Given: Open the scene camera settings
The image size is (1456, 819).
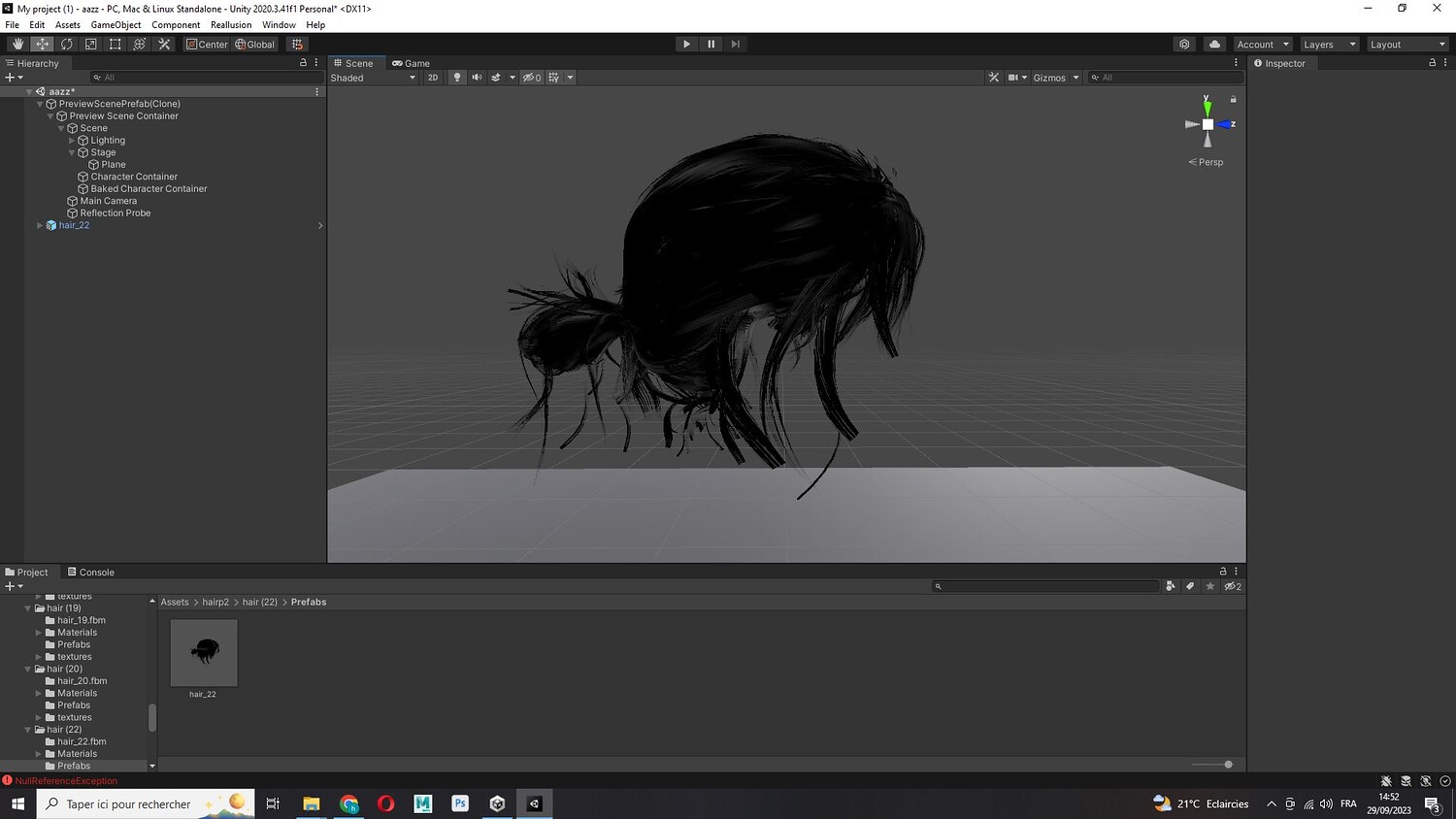Looking at the screenshot, I should tap(1017, 78).
